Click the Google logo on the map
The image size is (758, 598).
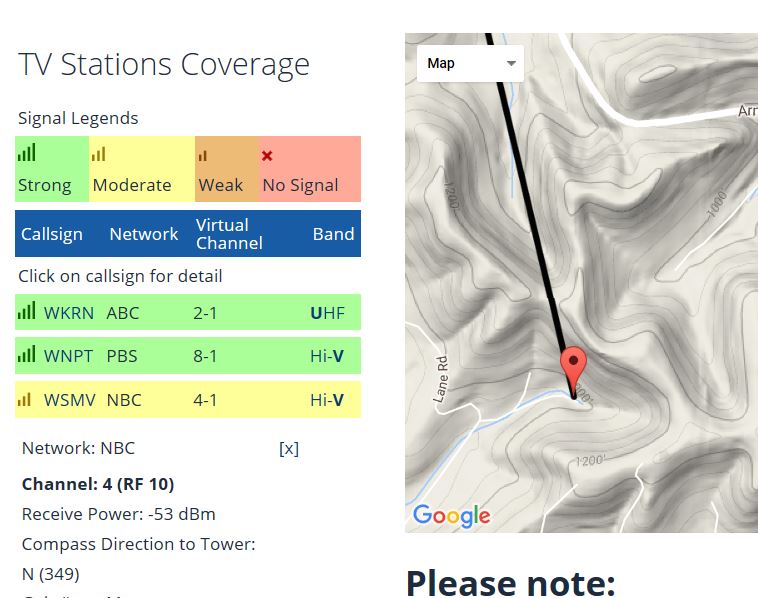(x=451, y=516)
